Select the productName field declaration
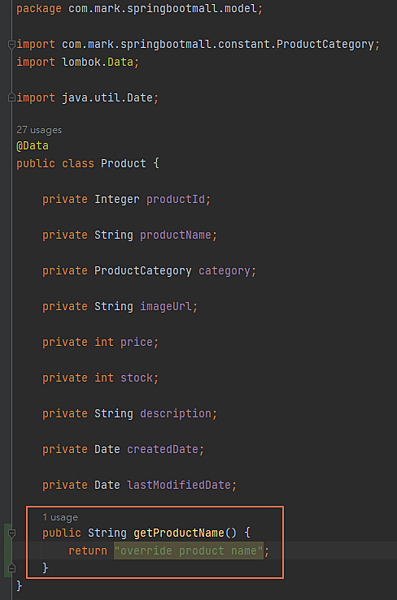 (129, 235)
